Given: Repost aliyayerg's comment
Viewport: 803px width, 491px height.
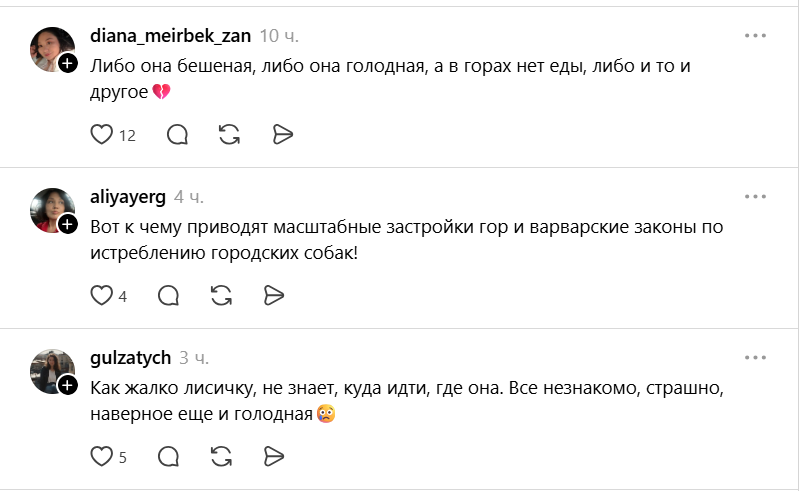Looking at the screenshot, I should tap(221, 296).
